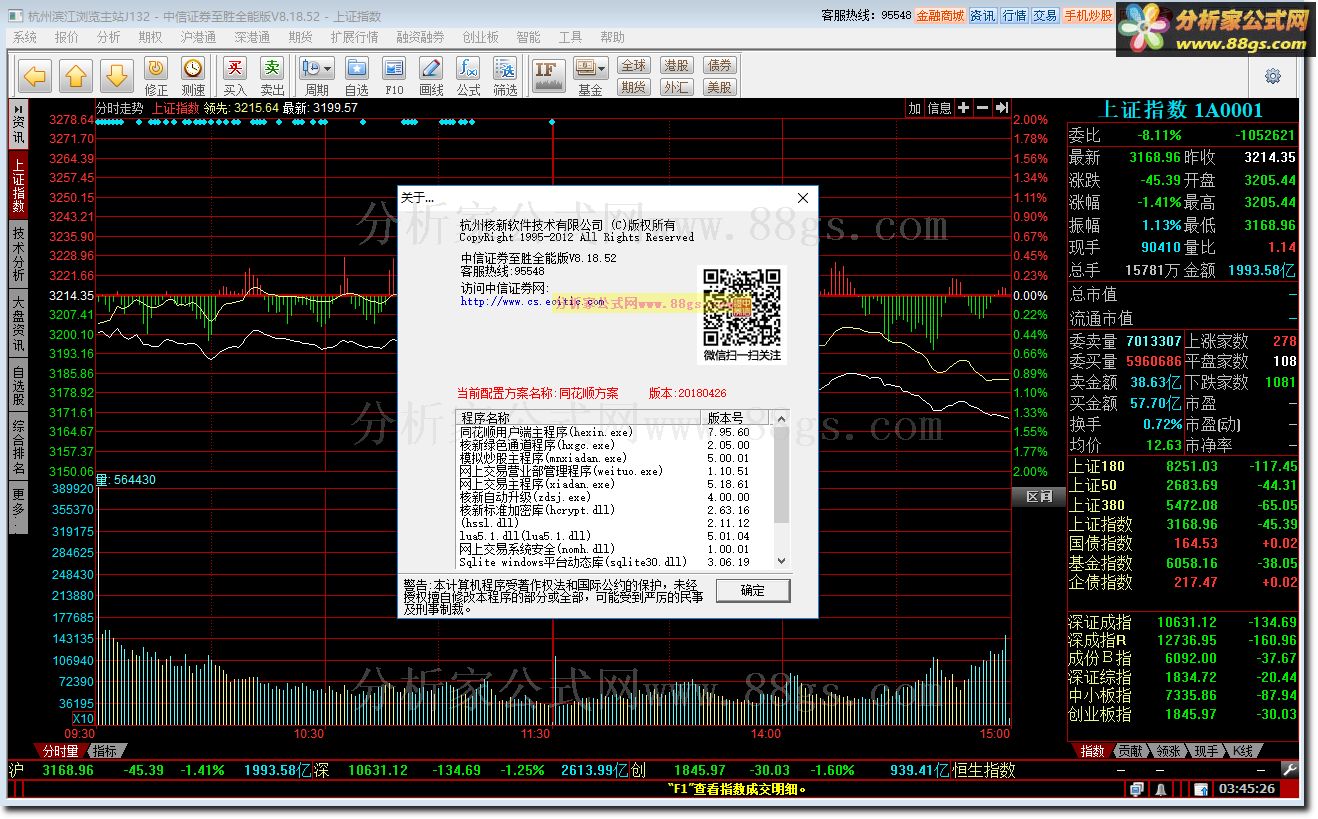
Task: Click the wrench icon in status bar
Action: tap(1289, 770)
